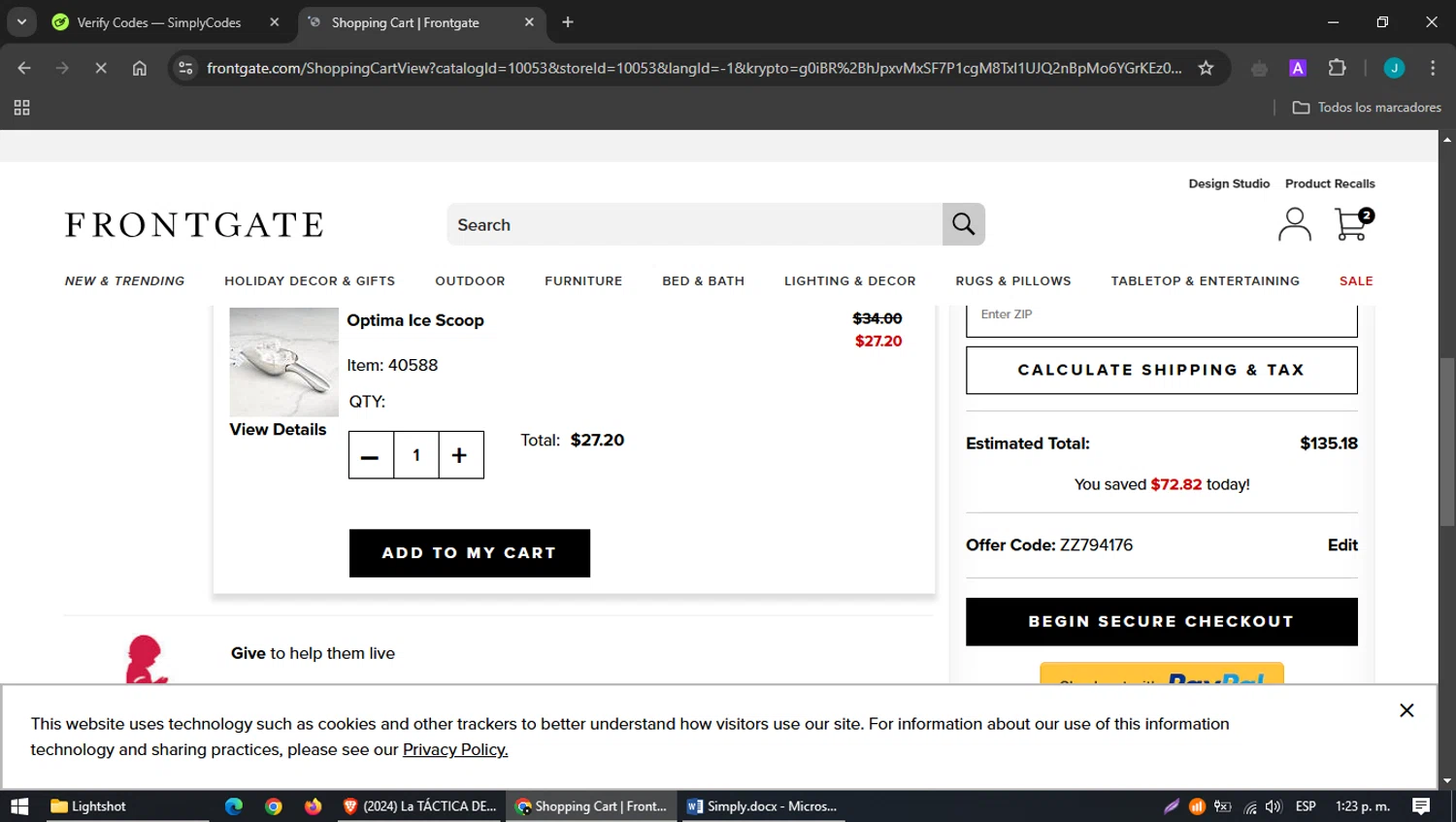Edit the offer code
1456x822 pixels.
(1342, 545)
